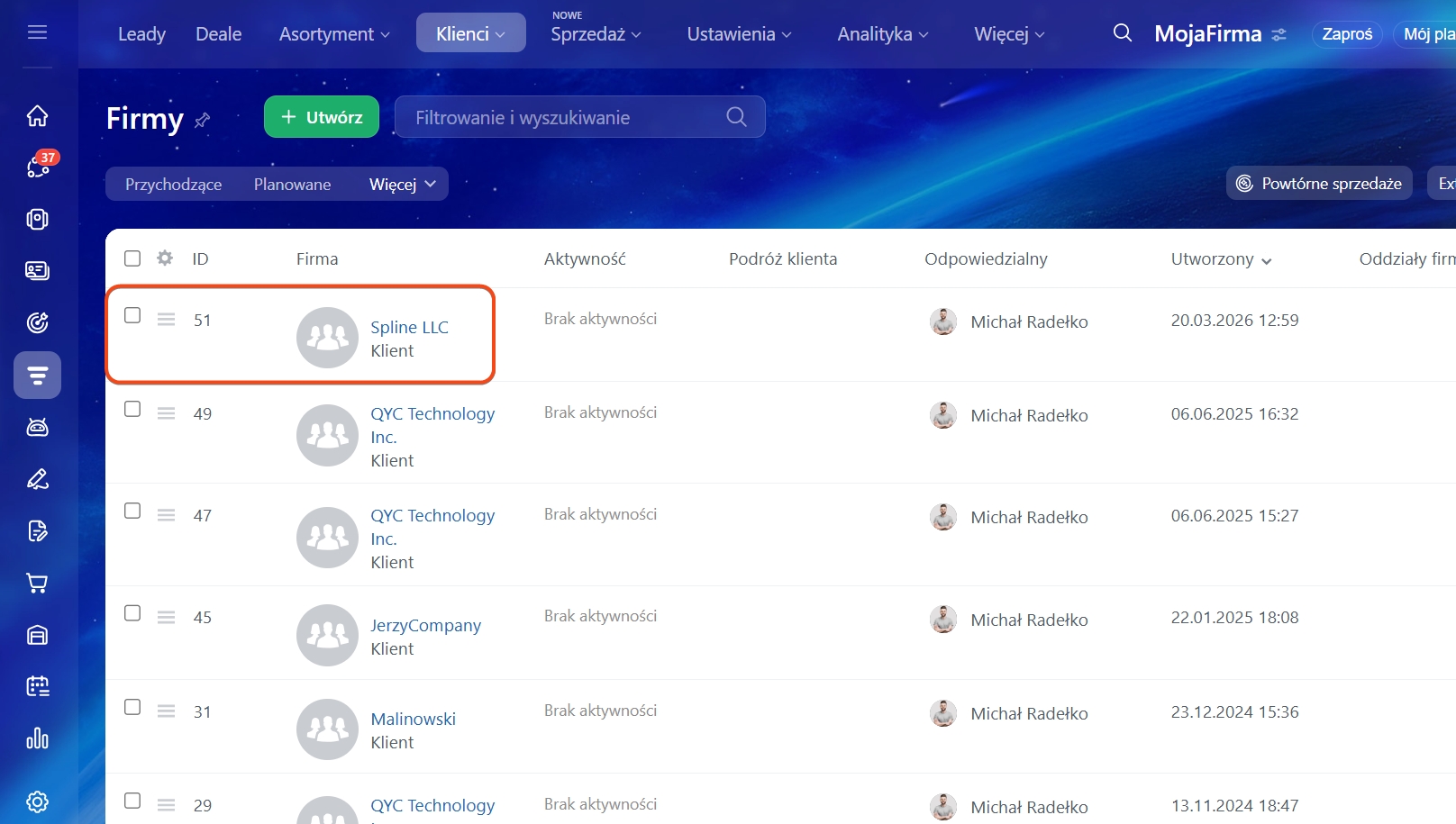Screen dimensions: 1456x824
Task: Click the MojaFirma settings sliders icon
Action: (x=1279, y=34)
